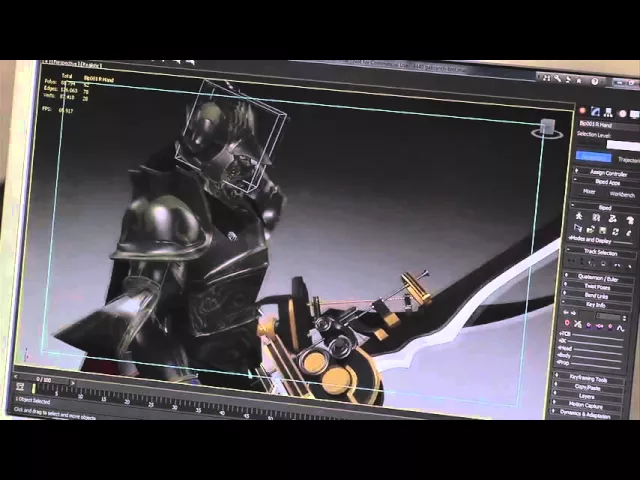This screenshot has width=640, height=480.
Task: Enable Biped Footstep Mode
Action: coord(596,217)
